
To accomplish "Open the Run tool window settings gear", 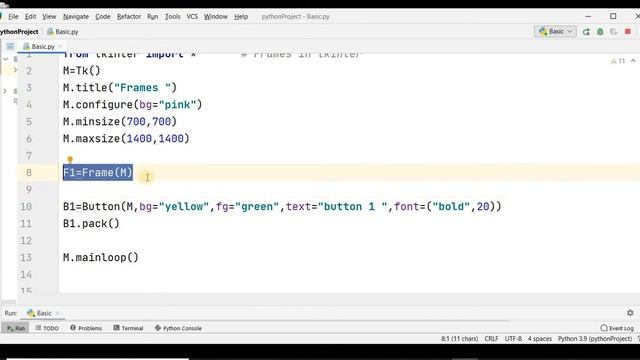I will (x=630, y=313).
